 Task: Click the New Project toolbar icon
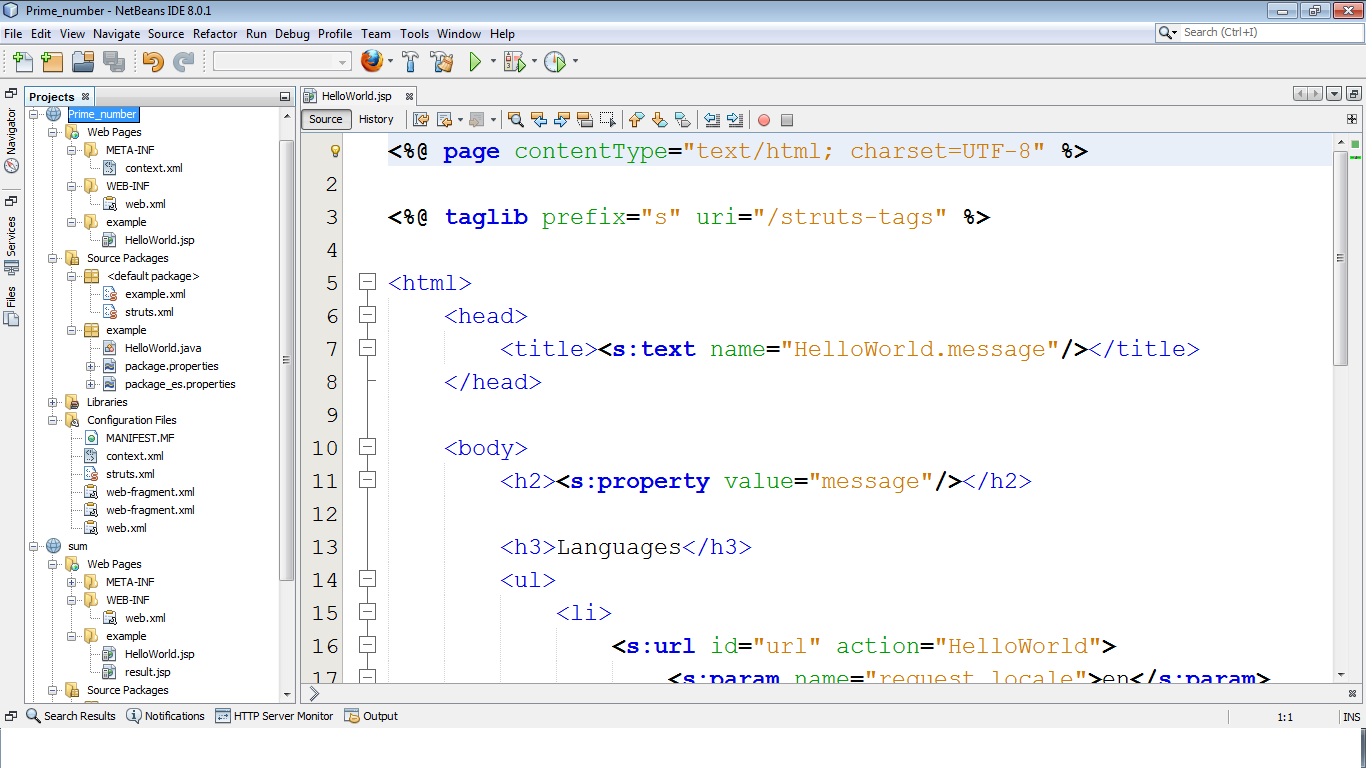pos(52,62)
